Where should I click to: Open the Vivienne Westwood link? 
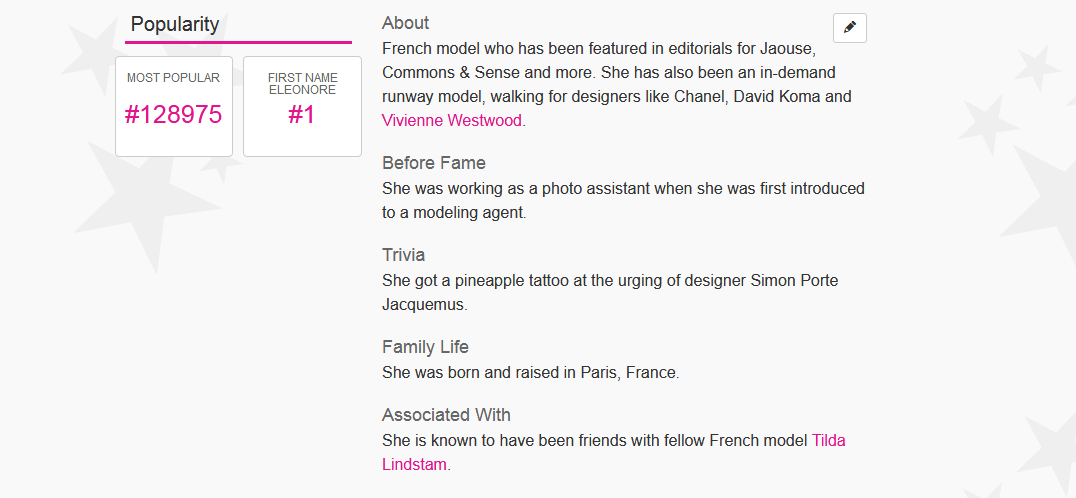point(452,121)
